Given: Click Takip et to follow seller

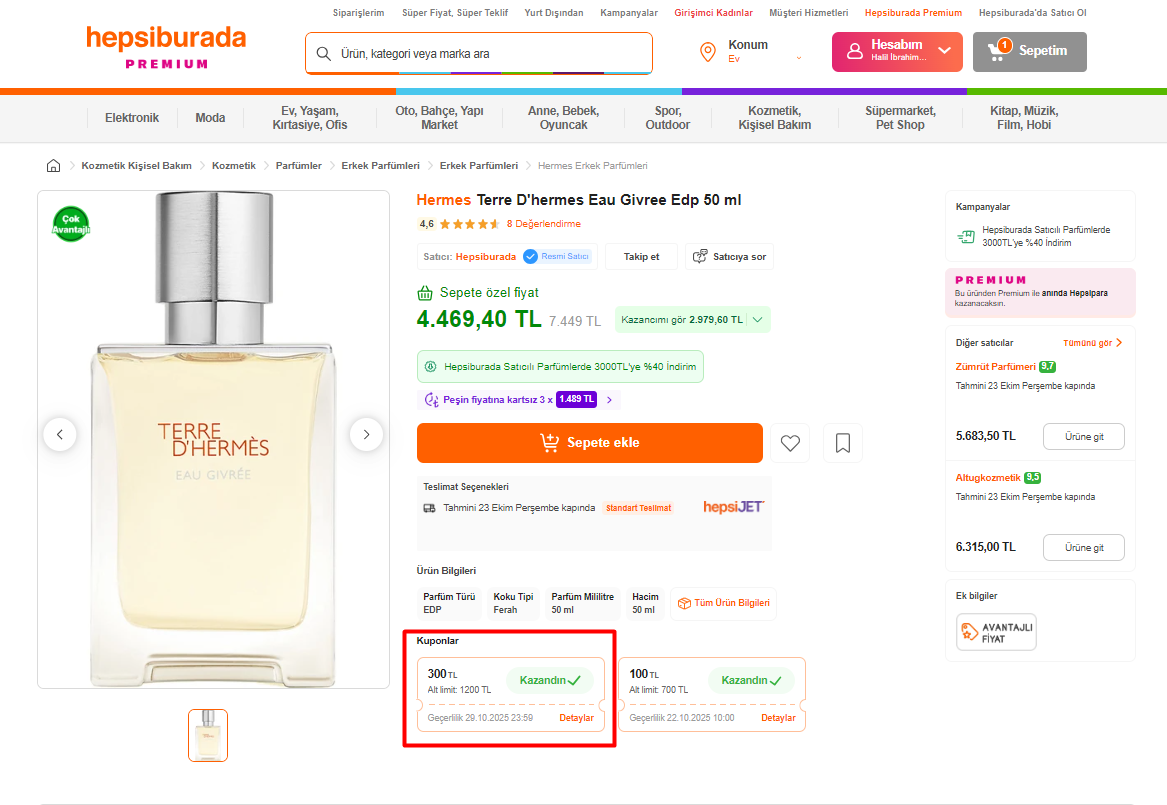Looking at the screenshot, I should (641, 257).
